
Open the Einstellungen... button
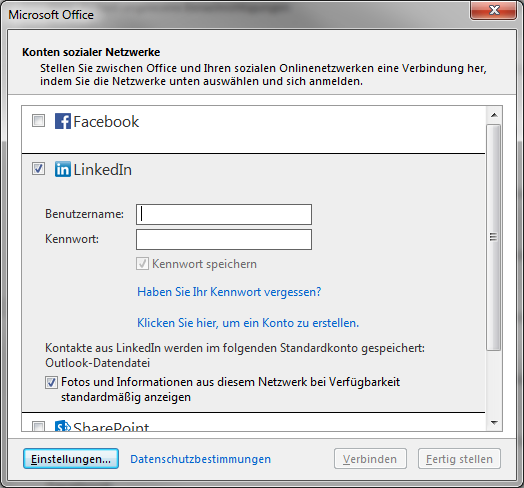coord(71,459)
